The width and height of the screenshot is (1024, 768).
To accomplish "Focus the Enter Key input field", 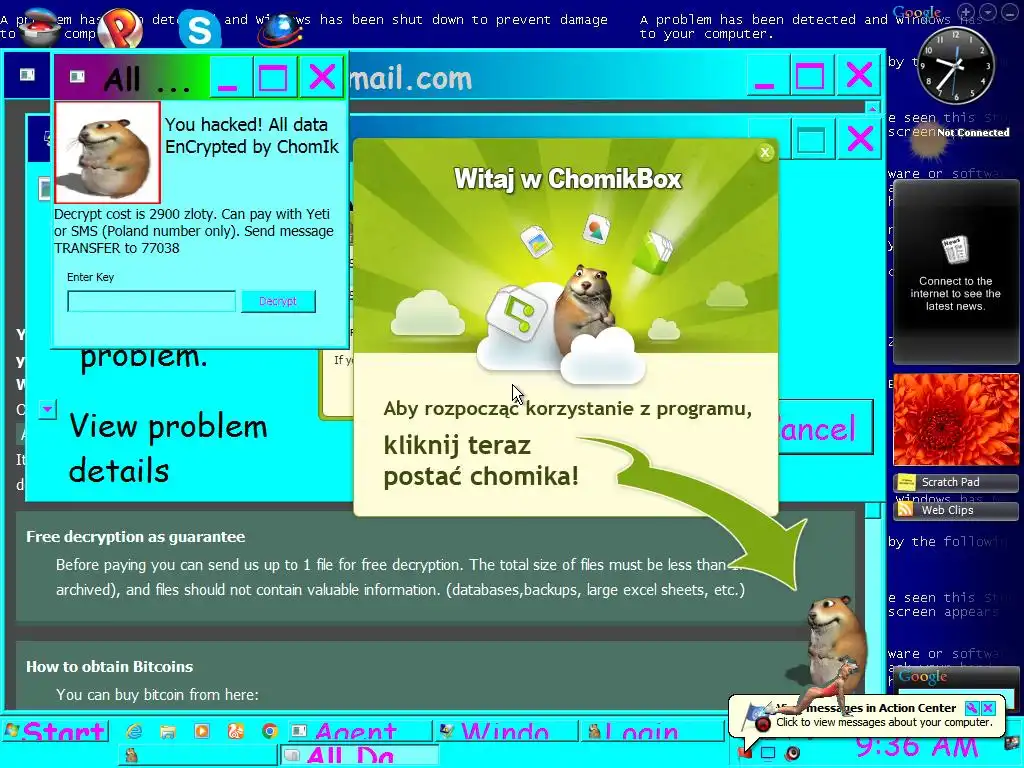I will [152, 301].
